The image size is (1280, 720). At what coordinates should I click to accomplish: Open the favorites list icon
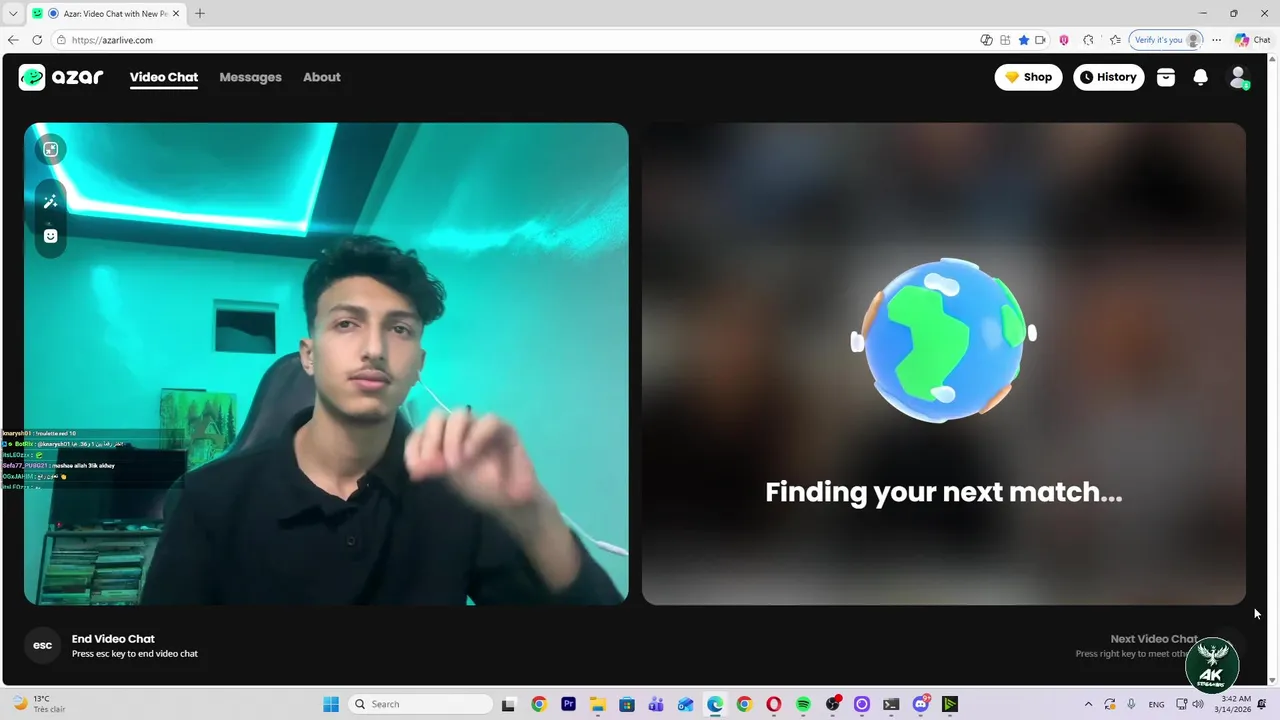1115,40
